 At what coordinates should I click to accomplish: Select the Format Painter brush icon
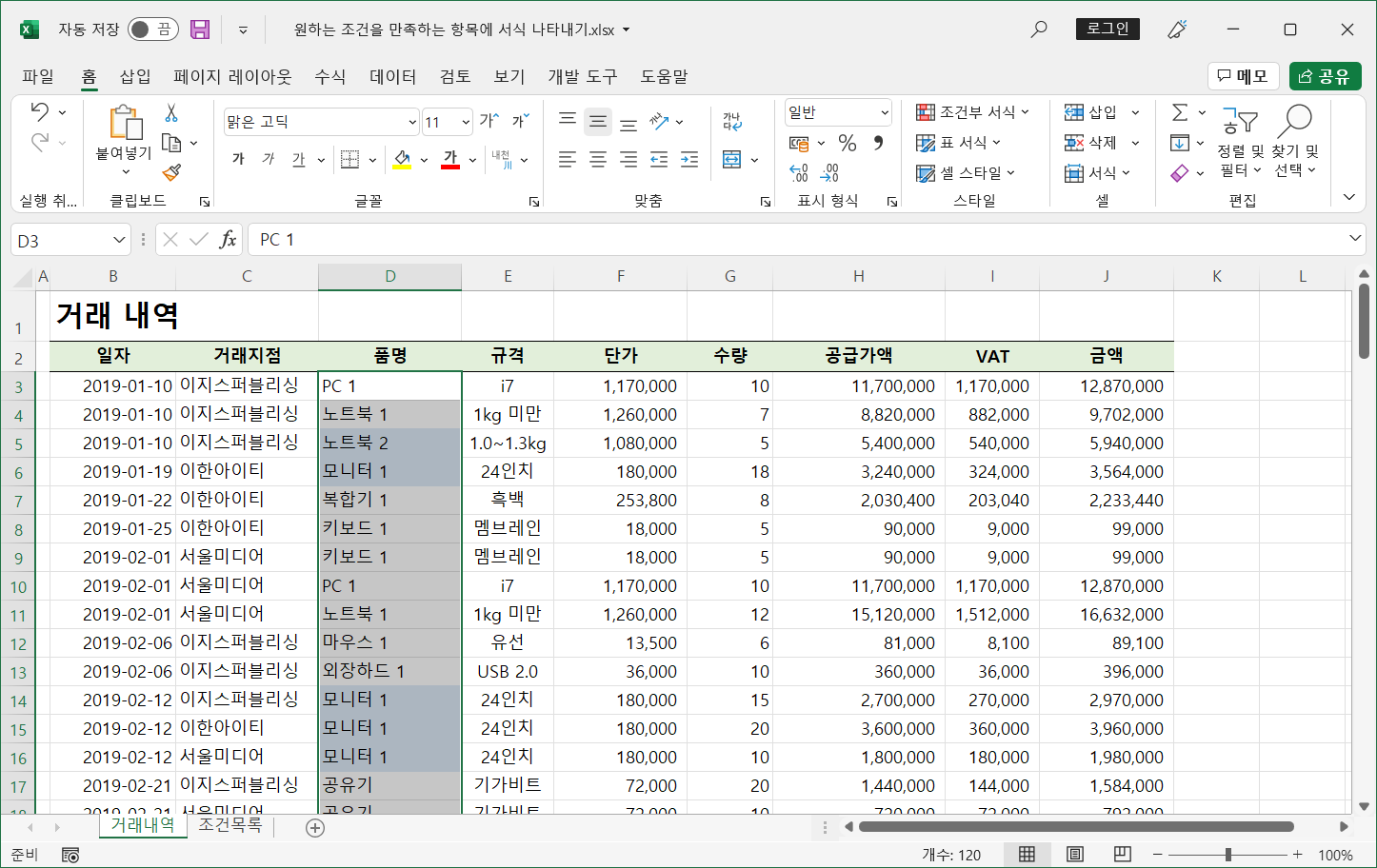click(171, 172)
